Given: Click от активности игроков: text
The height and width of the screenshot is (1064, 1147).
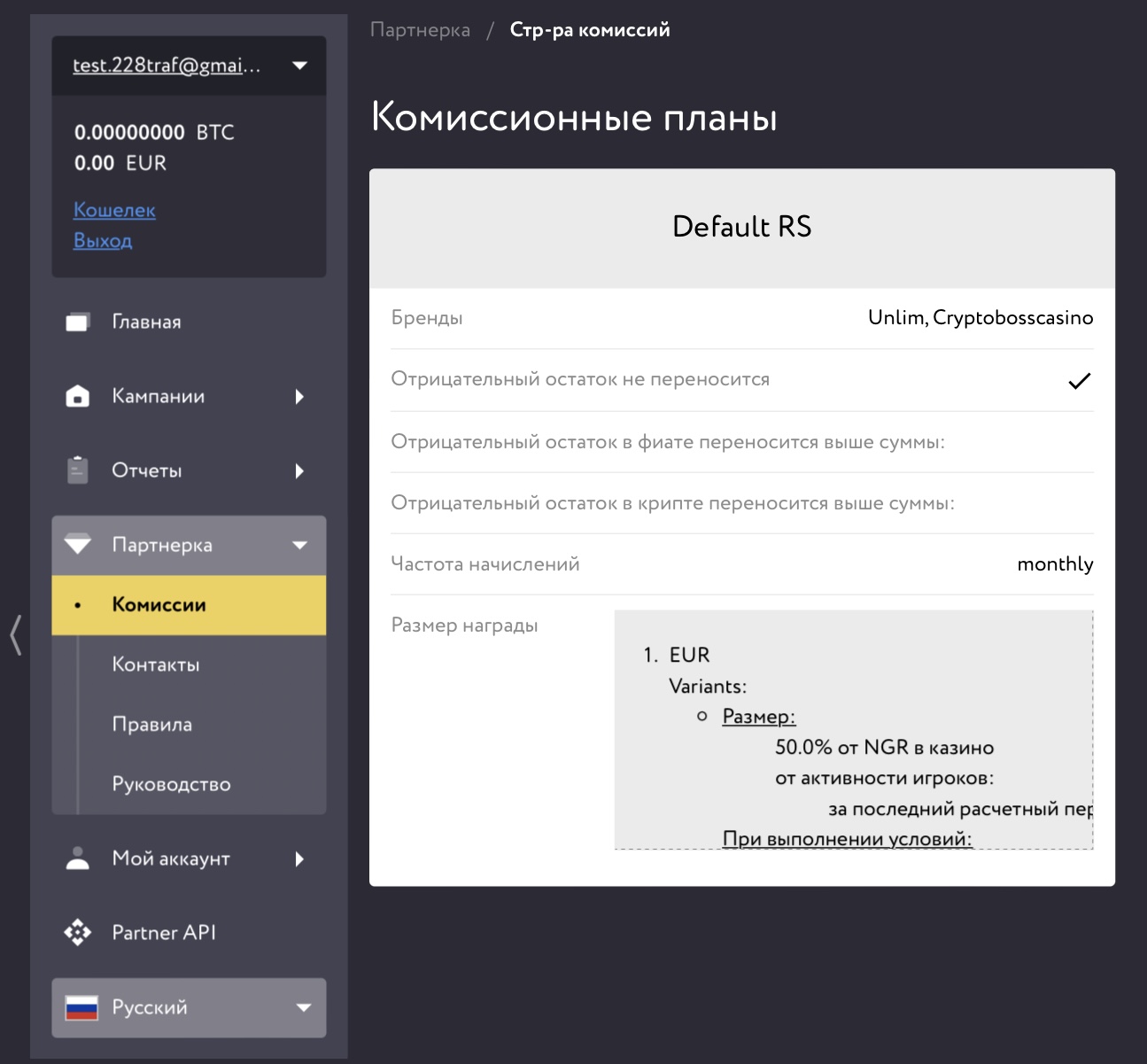Looking at the screenshot, I should [x=884, y=779].
